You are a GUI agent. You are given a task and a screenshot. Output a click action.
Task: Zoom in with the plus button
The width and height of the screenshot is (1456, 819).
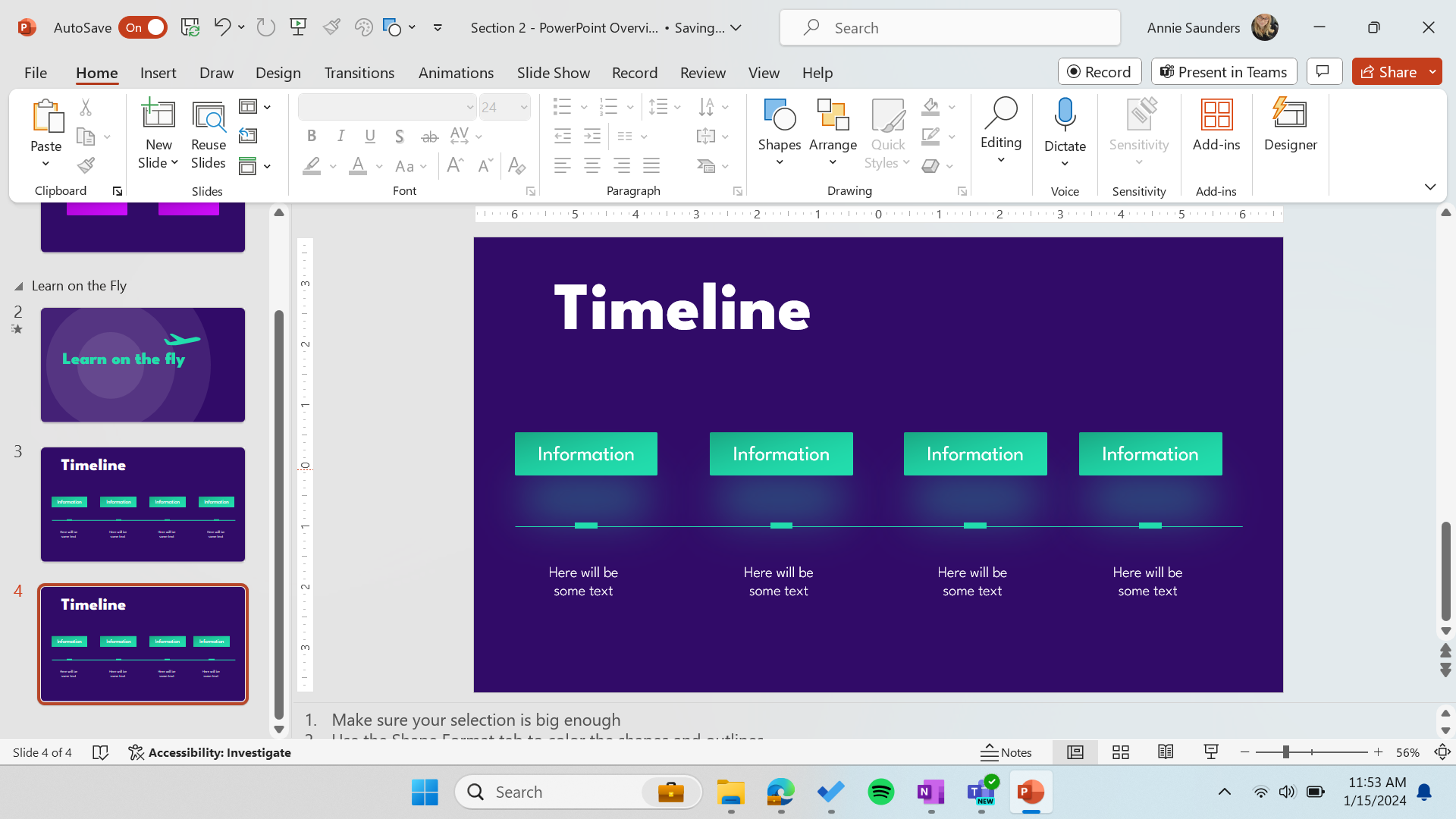(1378, 752)
